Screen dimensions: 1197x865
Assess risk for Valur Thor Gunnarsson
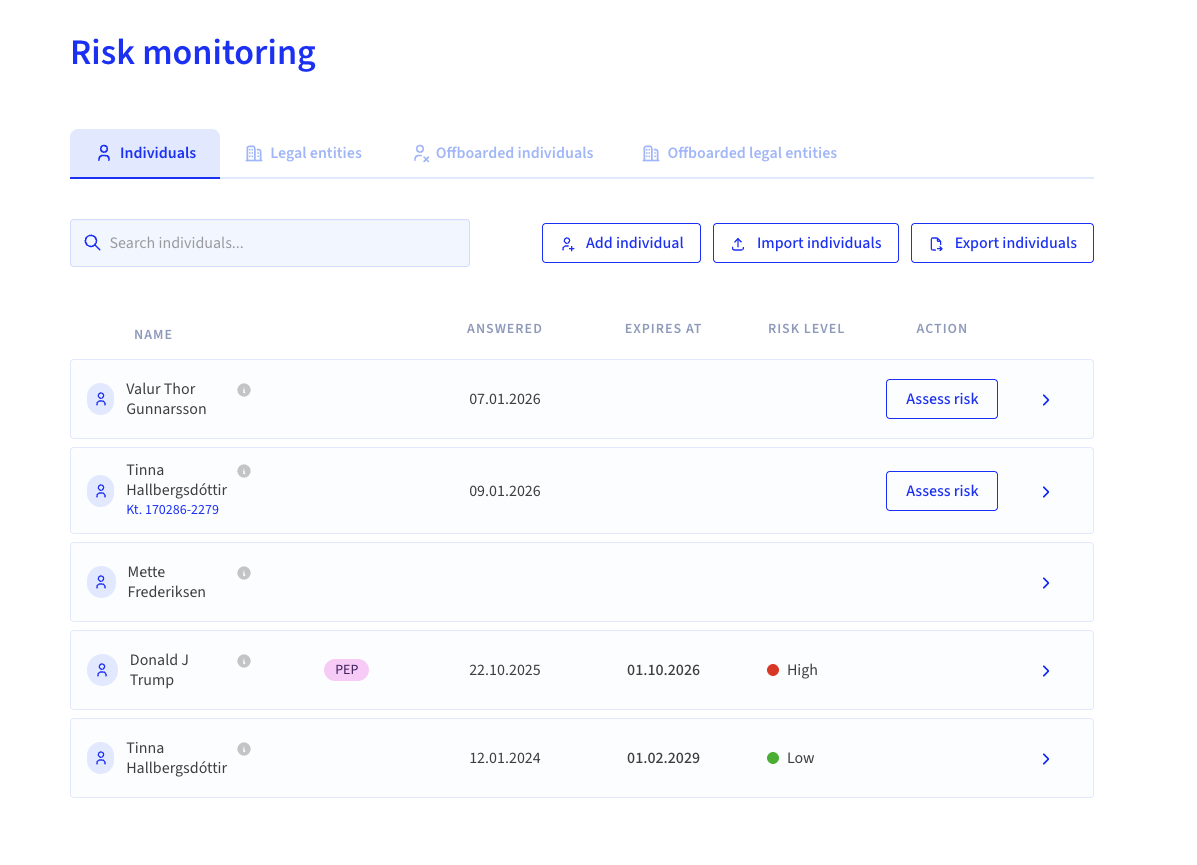(942, 399)
